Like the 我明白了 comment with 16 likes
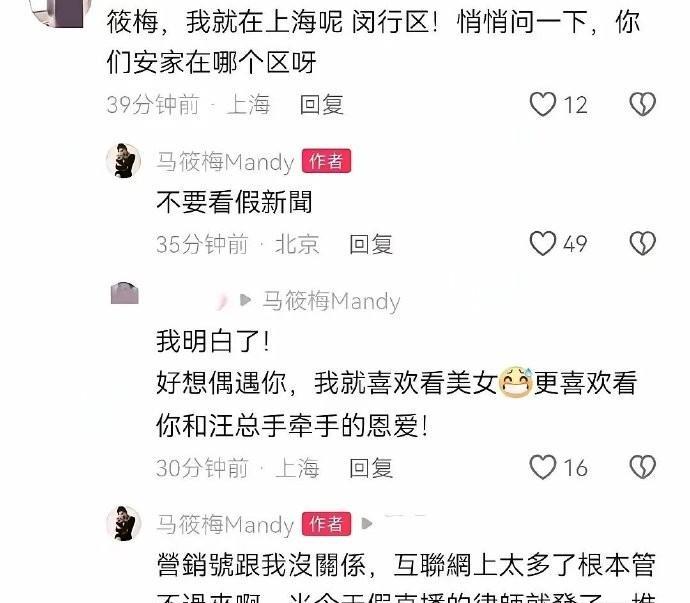Screen dimensions: 690x603 click(x=543, y=467)
